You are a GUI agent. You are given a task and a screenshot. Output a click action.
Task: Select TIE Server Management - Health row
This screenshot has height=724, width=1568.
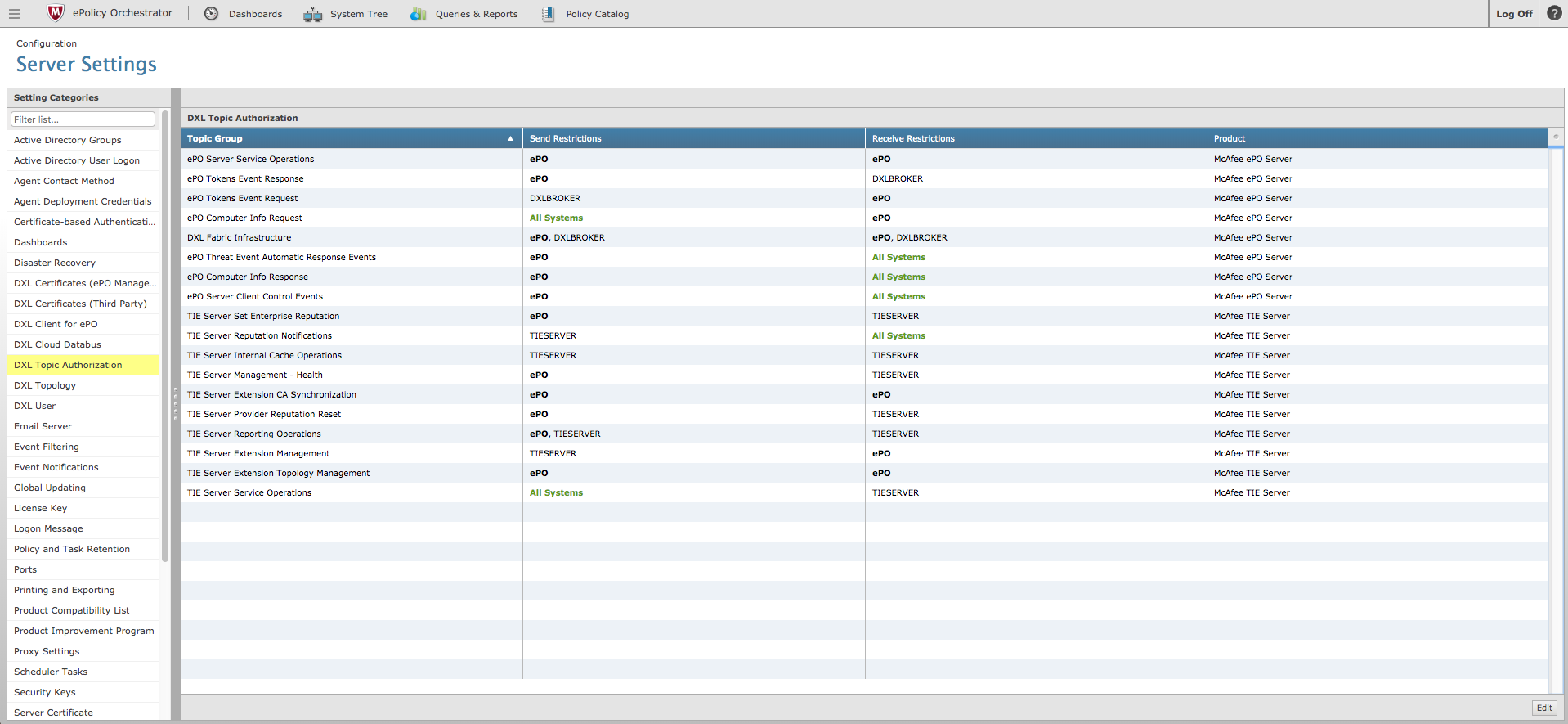[x=864, y=375]
